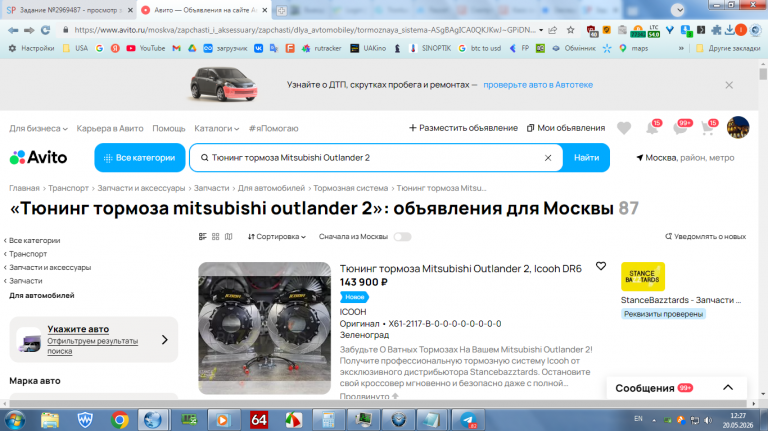
Task: Go back with the browser back arrow
Action: tap(13, 30)
